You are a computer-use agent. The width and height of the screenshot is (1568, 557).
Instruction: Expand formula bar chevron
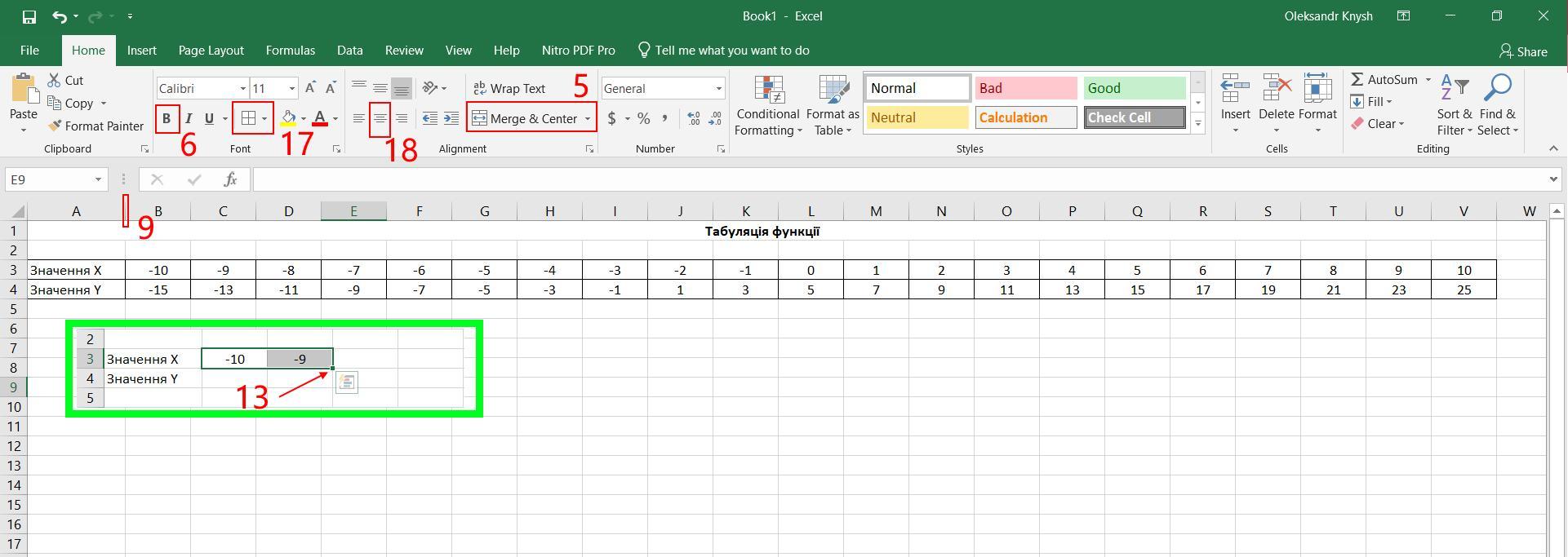tap(1553, 179)
